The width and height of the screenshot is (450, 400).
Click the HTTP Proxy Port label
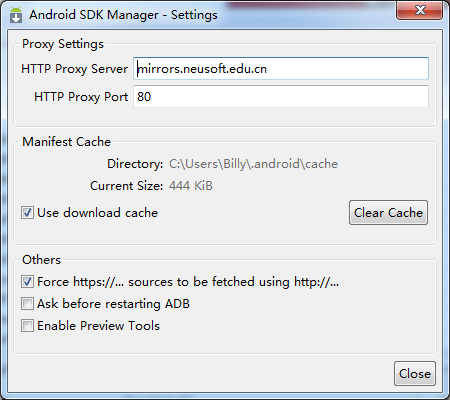pyautogui.click(x=81, y=97)
